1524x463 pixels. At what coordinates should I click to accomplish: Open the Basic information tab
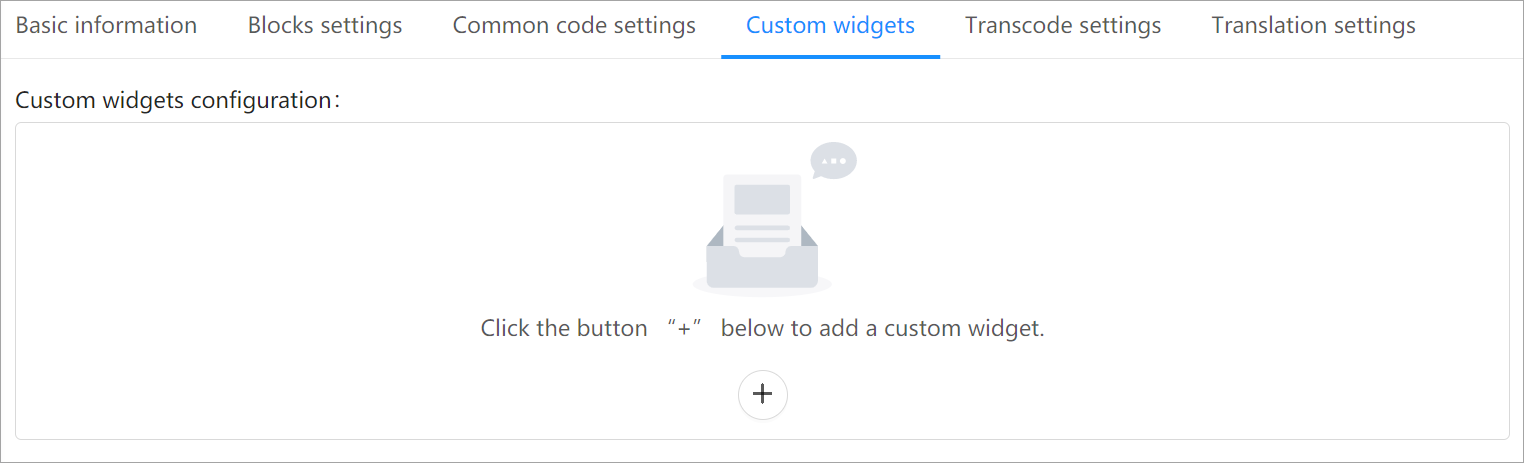point(106,25)
